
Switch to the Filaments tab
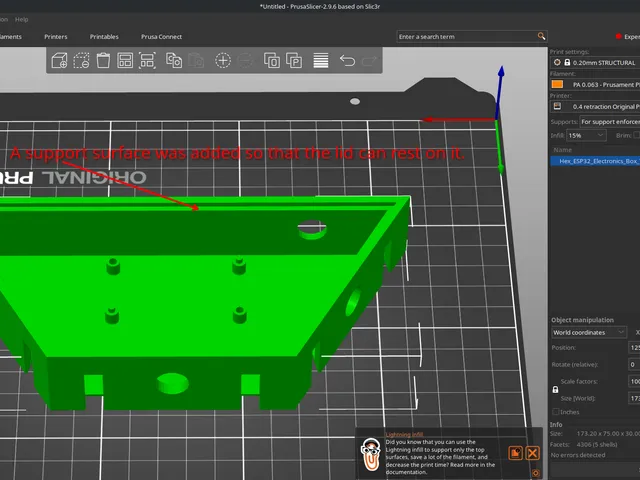click(11, 36)
